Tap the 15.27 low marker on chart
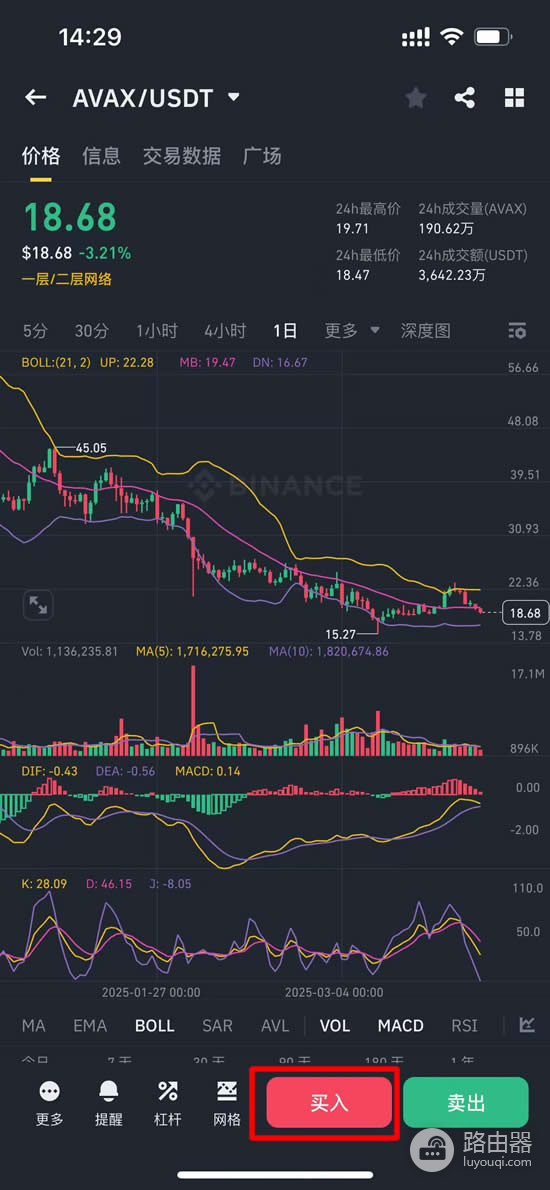 click(341, 634)
